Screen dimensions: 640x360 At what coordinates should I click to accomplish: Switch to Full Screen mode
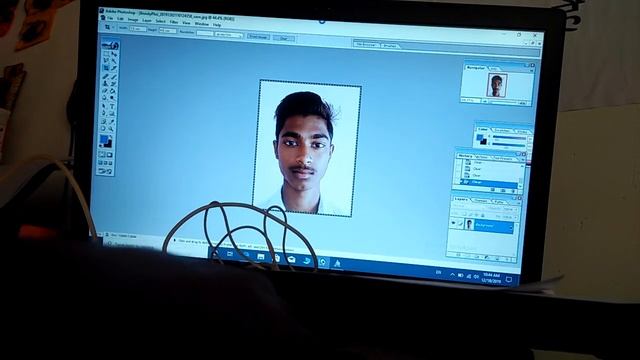[x=111, y=163]
